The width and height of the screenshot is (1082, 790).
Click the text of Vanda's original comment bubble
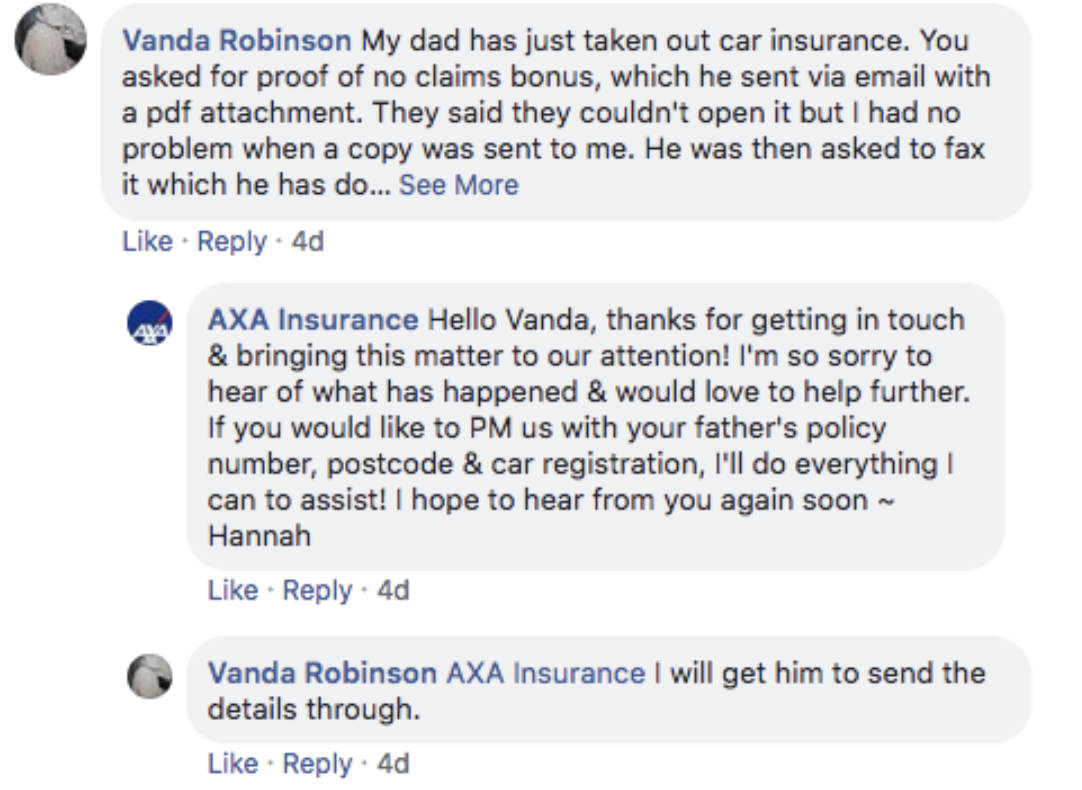point(560,113)
